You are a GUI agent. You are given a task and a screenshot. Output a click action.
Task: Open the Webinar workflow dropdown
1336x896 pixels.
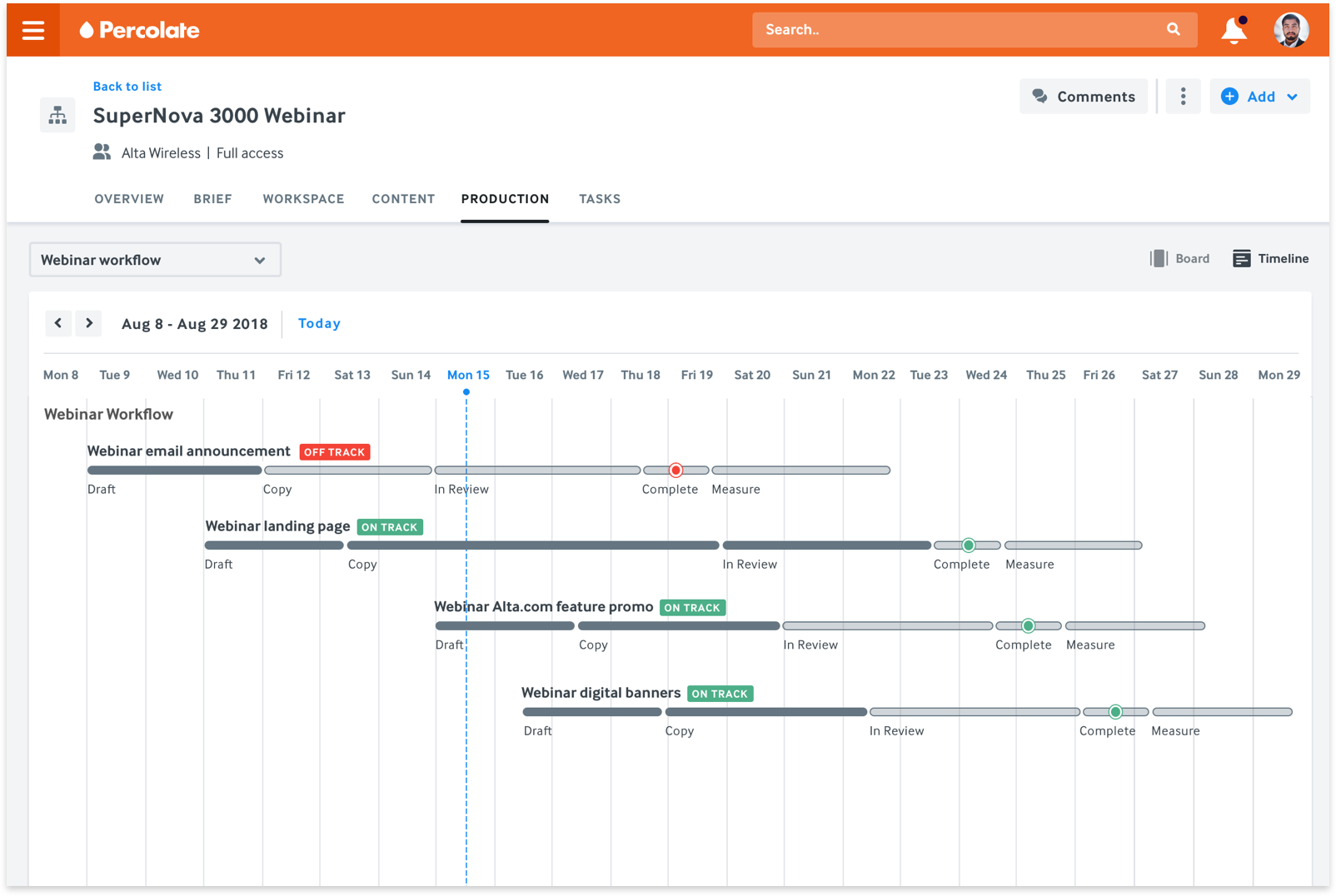[155, 260]
